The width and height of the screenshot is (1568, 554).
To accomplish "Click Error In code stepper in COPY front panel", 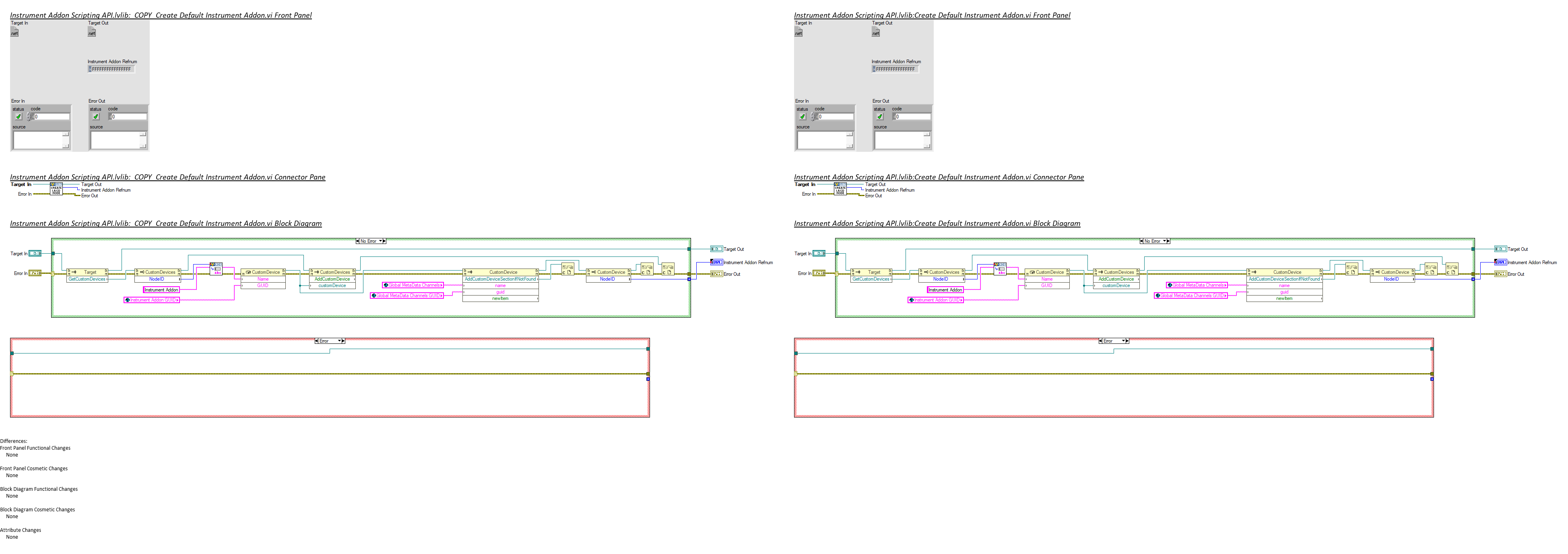I will point(29,117).
